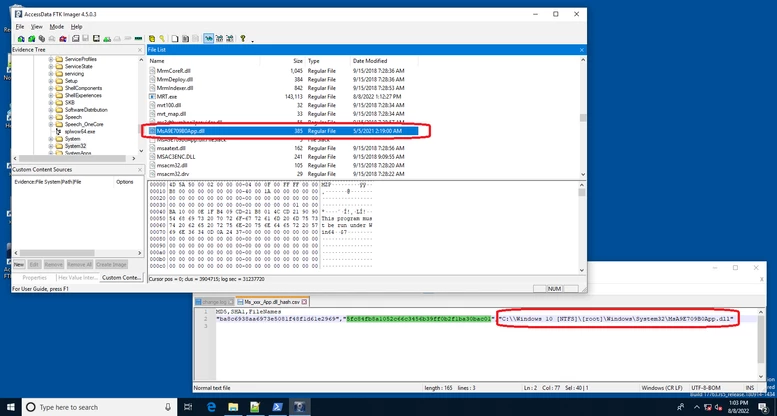This screenshot has height=416, width=777.
Task: Expand the SoftwareDistribution folder node
Action: tap(51, 110)
